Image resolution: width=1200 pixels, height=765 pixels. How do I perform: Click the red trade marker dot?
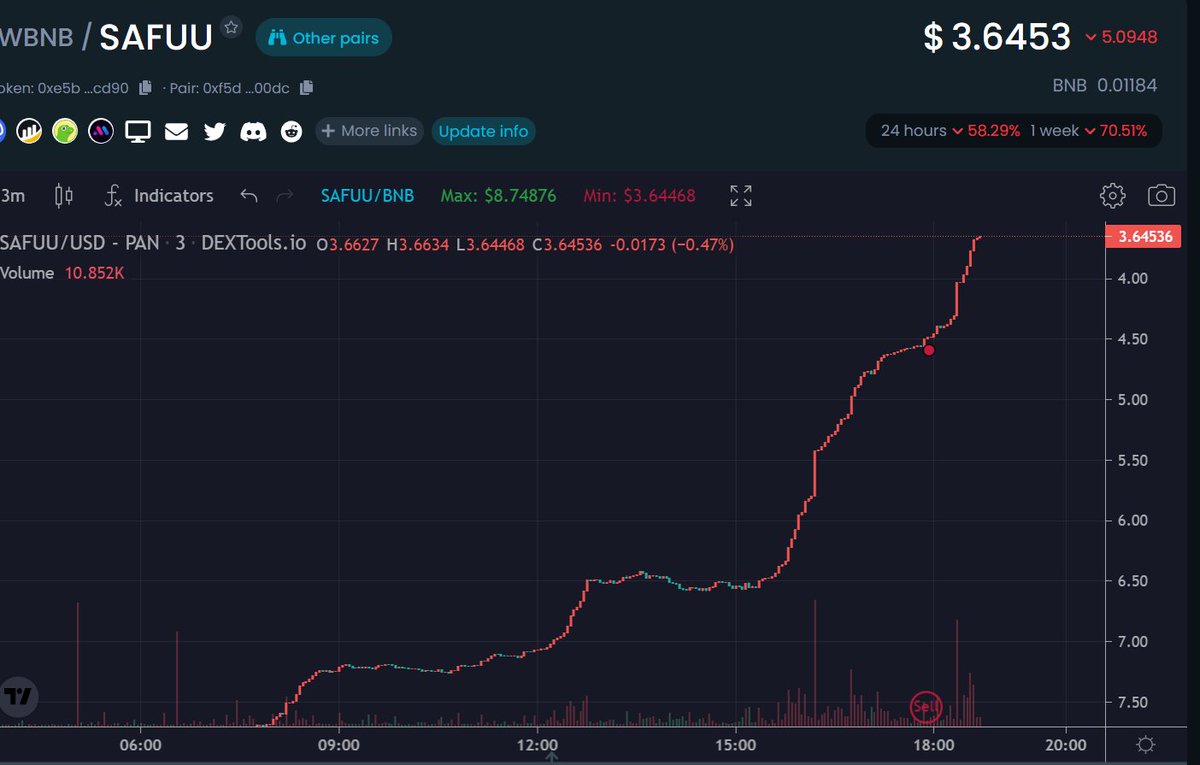tap(929, 350)
